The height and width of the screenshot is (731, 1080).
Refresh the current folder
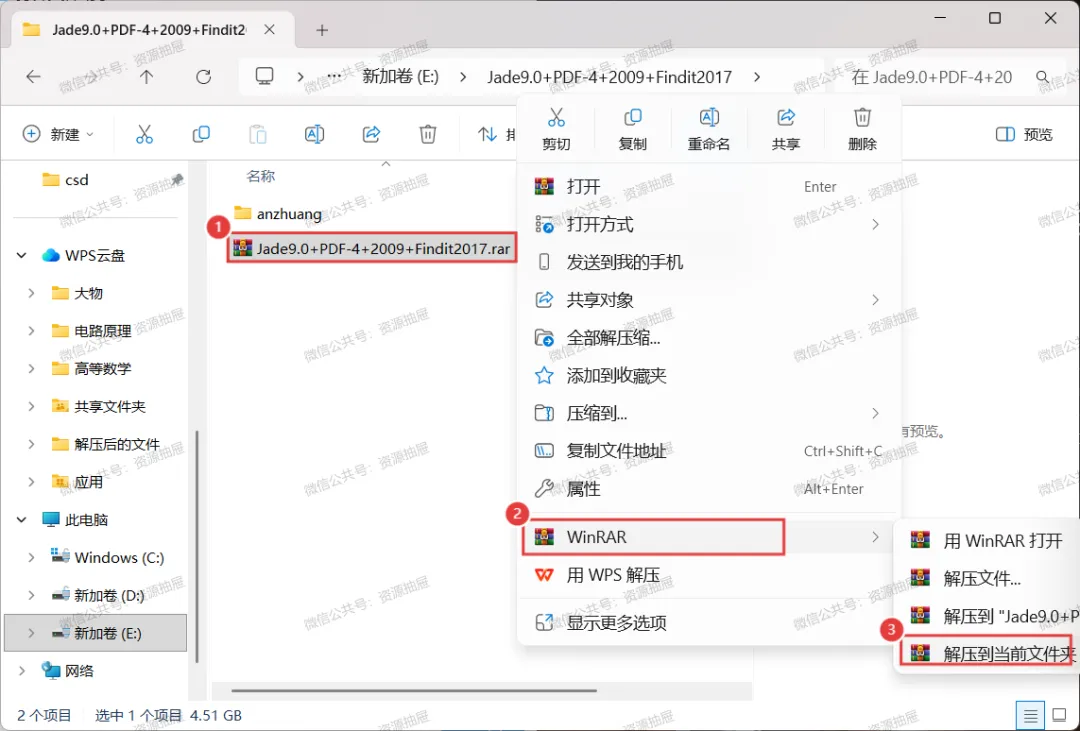pos(203,76)
